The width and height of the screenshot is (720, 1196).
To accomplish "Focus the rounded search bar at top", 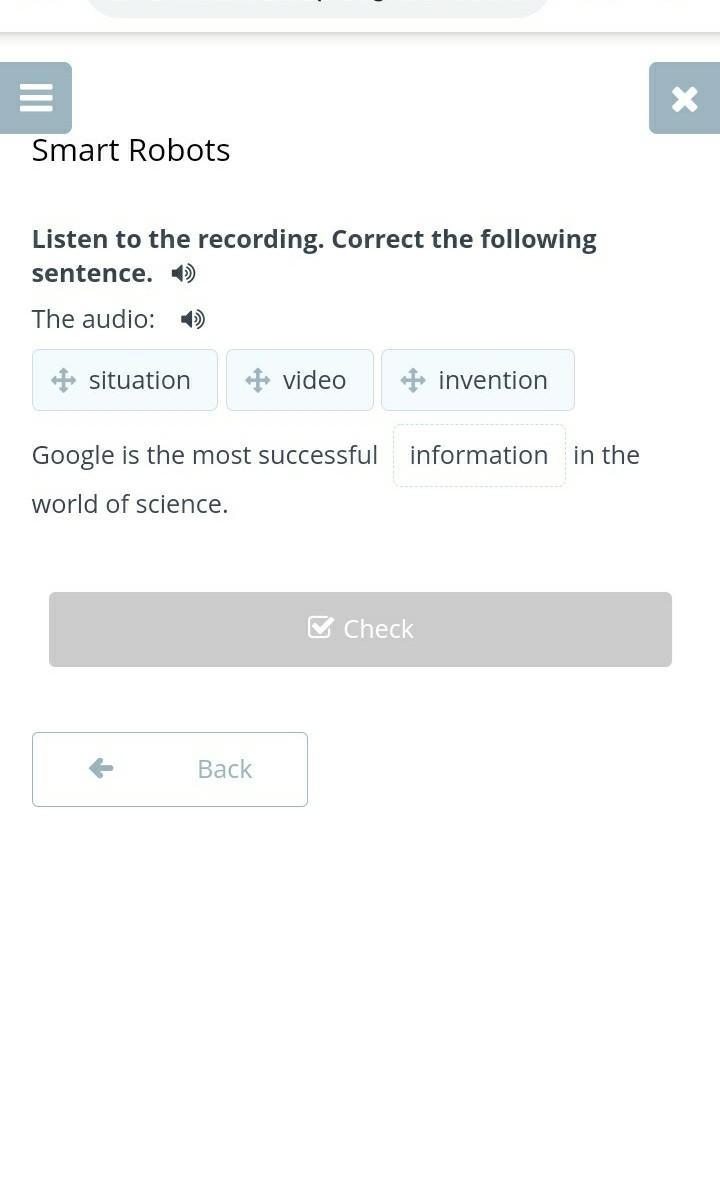I will [318, 8].
